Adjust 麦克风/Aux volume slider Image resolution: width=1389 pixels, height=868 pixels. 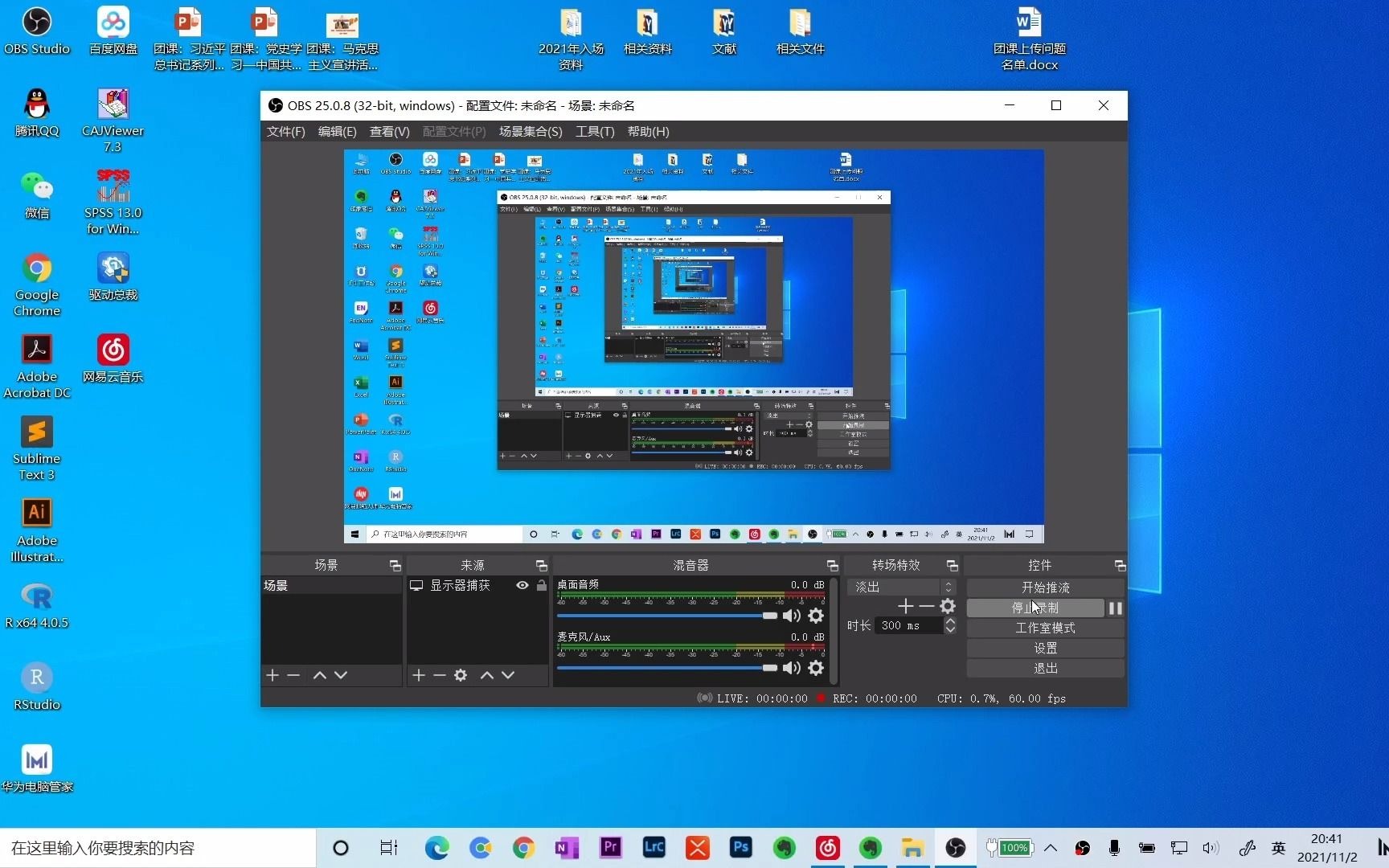click(667, 668)
